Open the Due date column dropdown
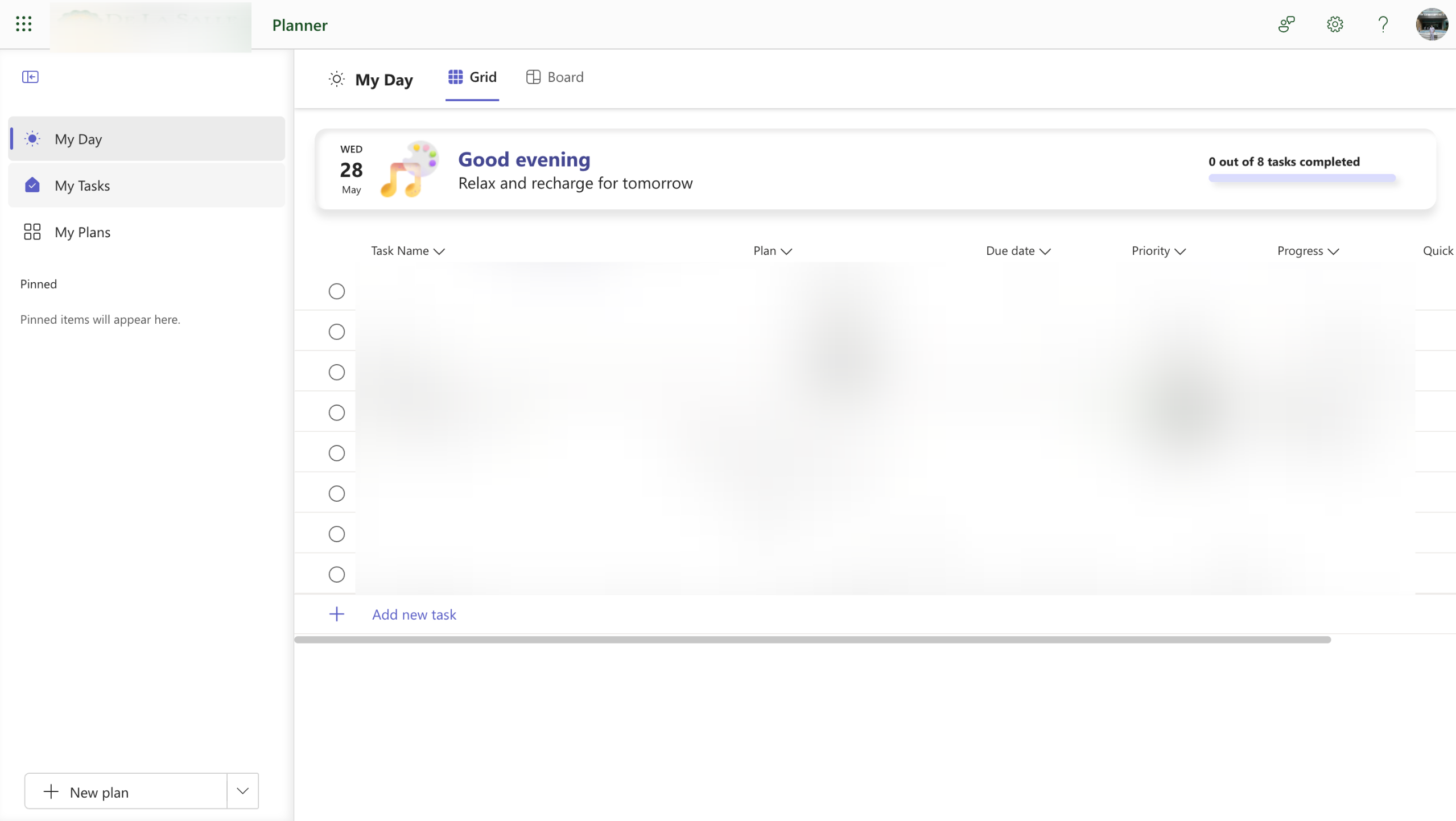1456x821 pixels. click(1045, 251)
